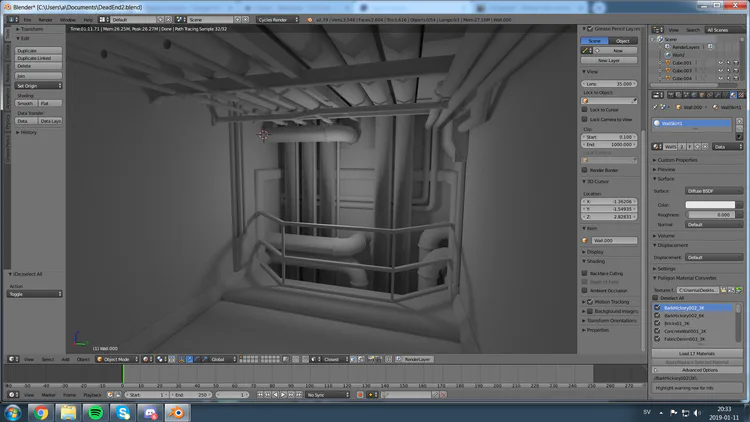The image size is (750, 422).
Task: Open the Cycles Render engine dropdown
Action: tap(277, 20)
